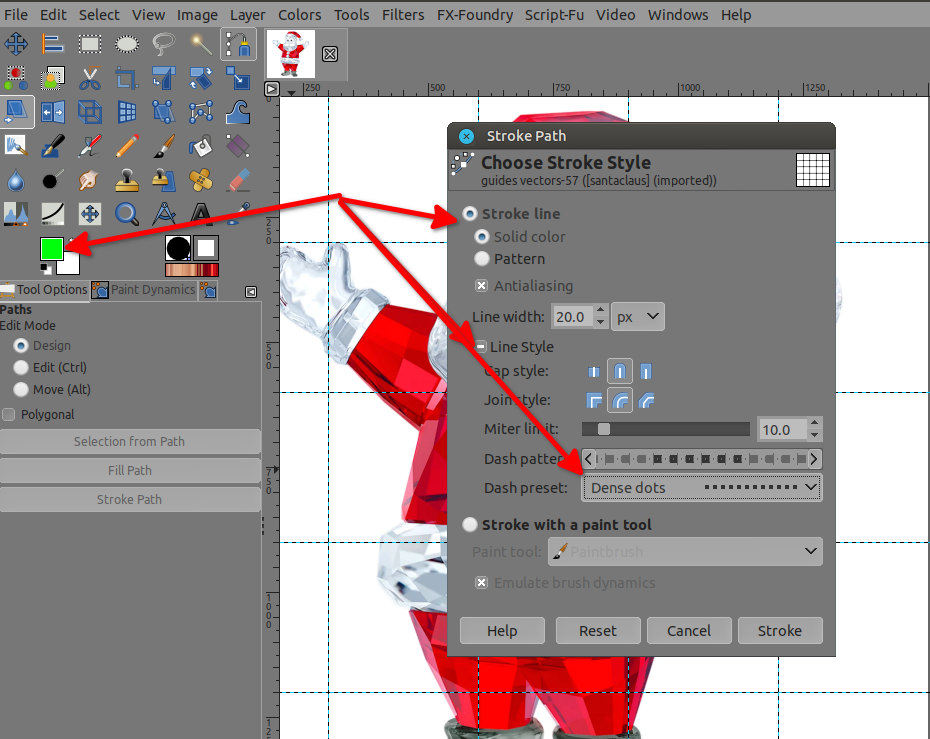Image resolution: width=930 pixels, height=739 pixels.
Task: Select the Ink tool
Action: (53, 146)
